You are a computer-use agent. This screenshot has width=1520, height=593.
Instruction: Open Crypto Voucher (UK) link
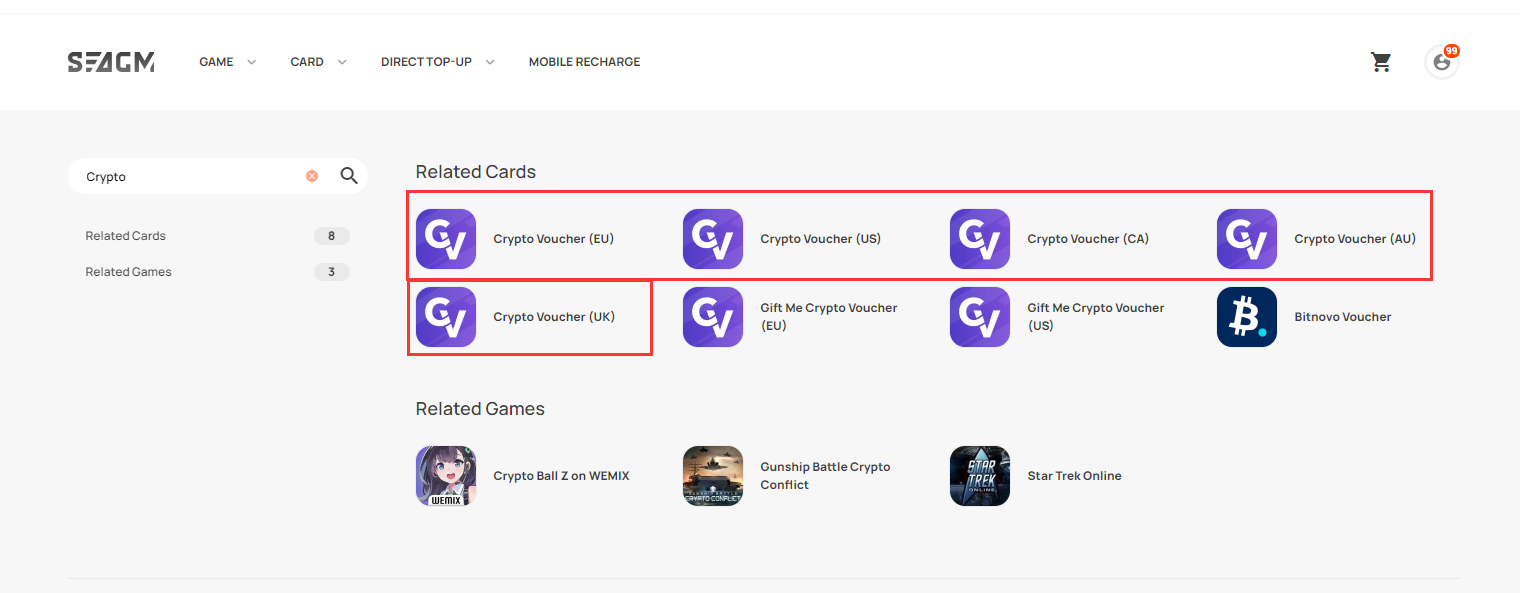click(554, 317)
